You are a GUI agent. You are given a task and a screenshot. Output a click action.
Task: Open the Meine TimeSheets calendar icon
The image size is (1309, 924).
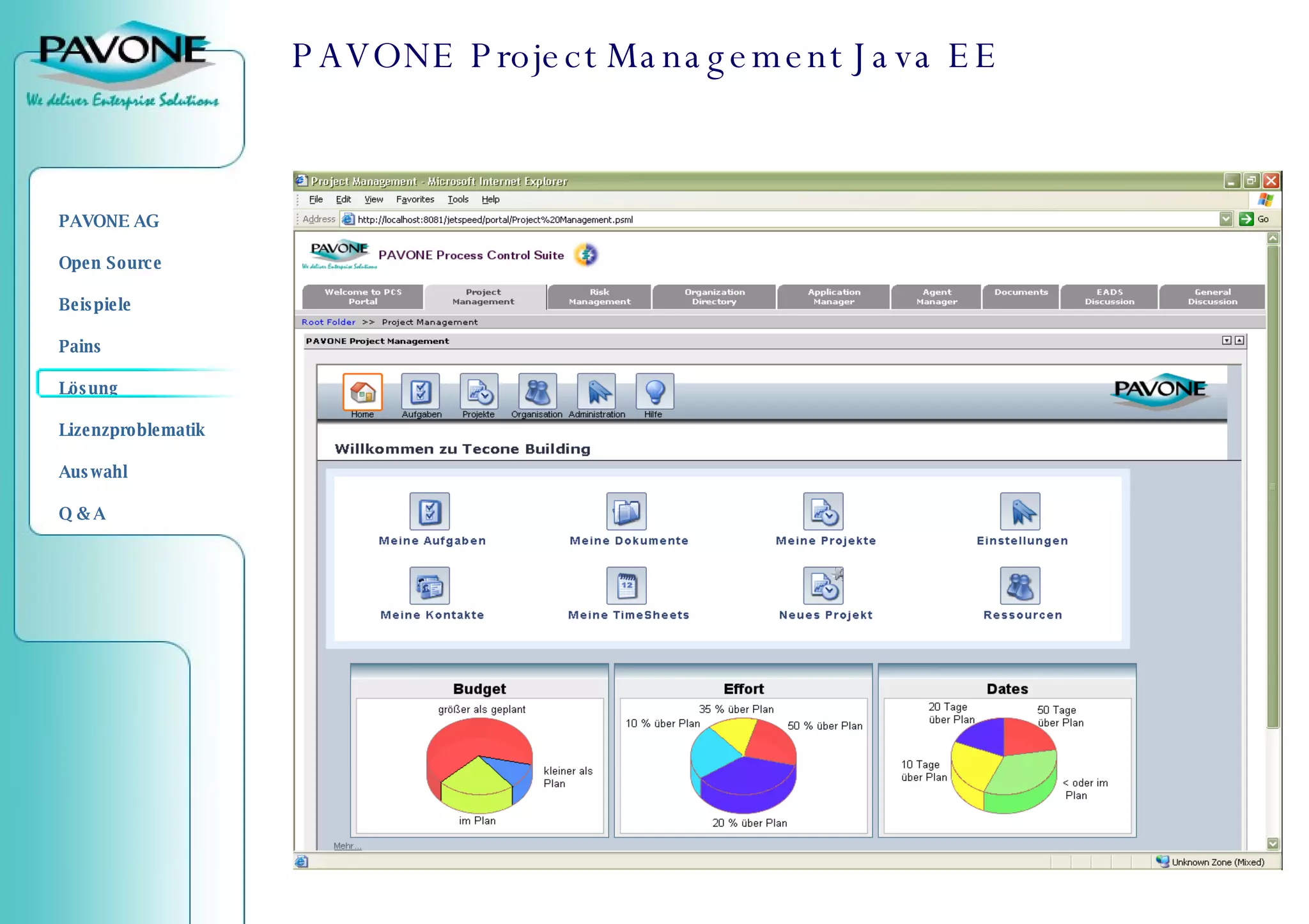626,585
